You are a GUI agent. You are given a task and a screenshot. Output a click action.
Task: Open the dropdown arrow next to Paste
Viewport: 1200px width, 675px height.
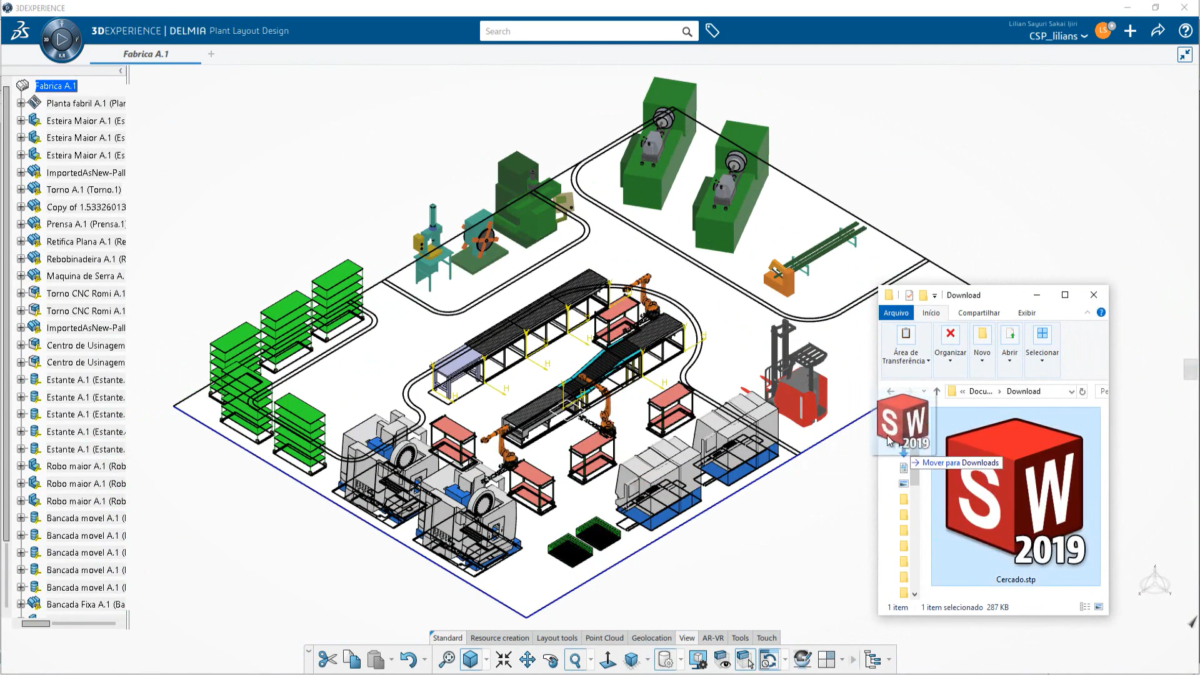click(x=391, y=660)
